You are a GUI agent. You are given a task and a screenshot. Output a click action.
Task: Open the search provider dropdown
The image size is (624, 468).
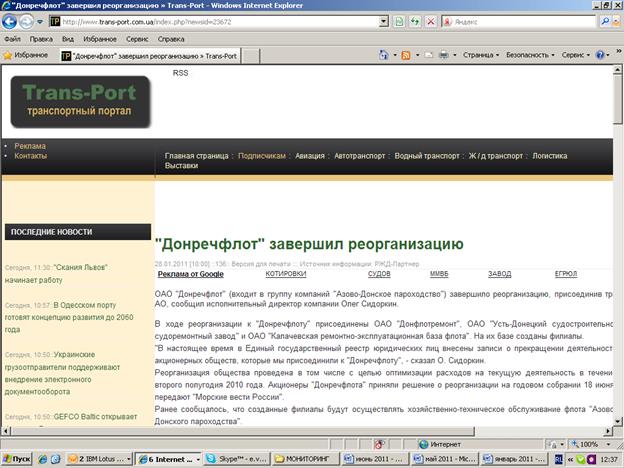coord(616,22)
